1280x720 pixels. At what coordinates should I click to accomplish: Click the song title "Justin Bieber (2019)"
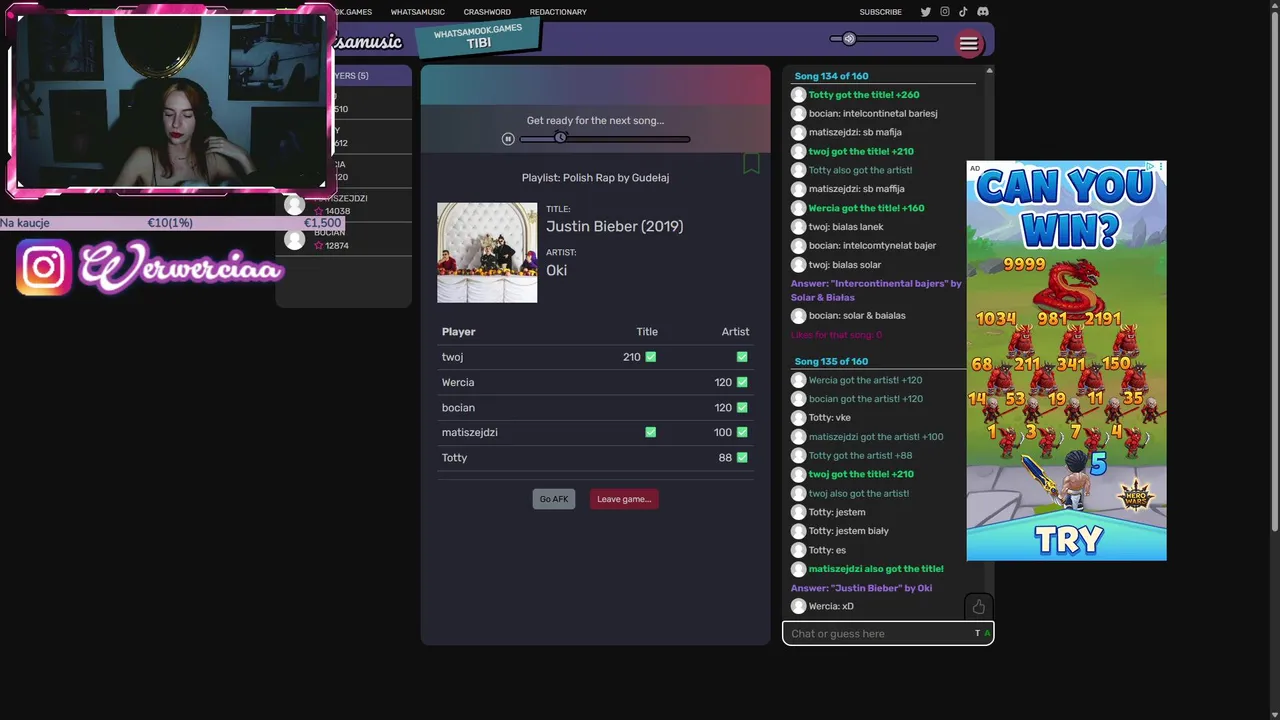pos(615,227)
